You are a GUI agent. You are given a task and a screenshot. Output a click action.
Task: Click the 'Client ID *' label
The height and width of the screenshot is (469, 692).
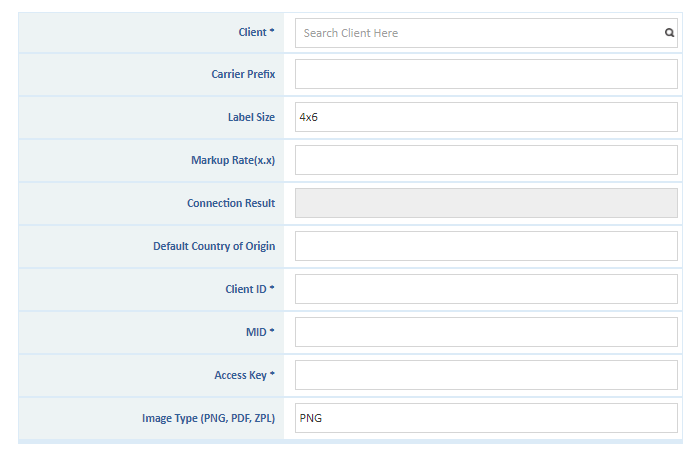(250, 289)
